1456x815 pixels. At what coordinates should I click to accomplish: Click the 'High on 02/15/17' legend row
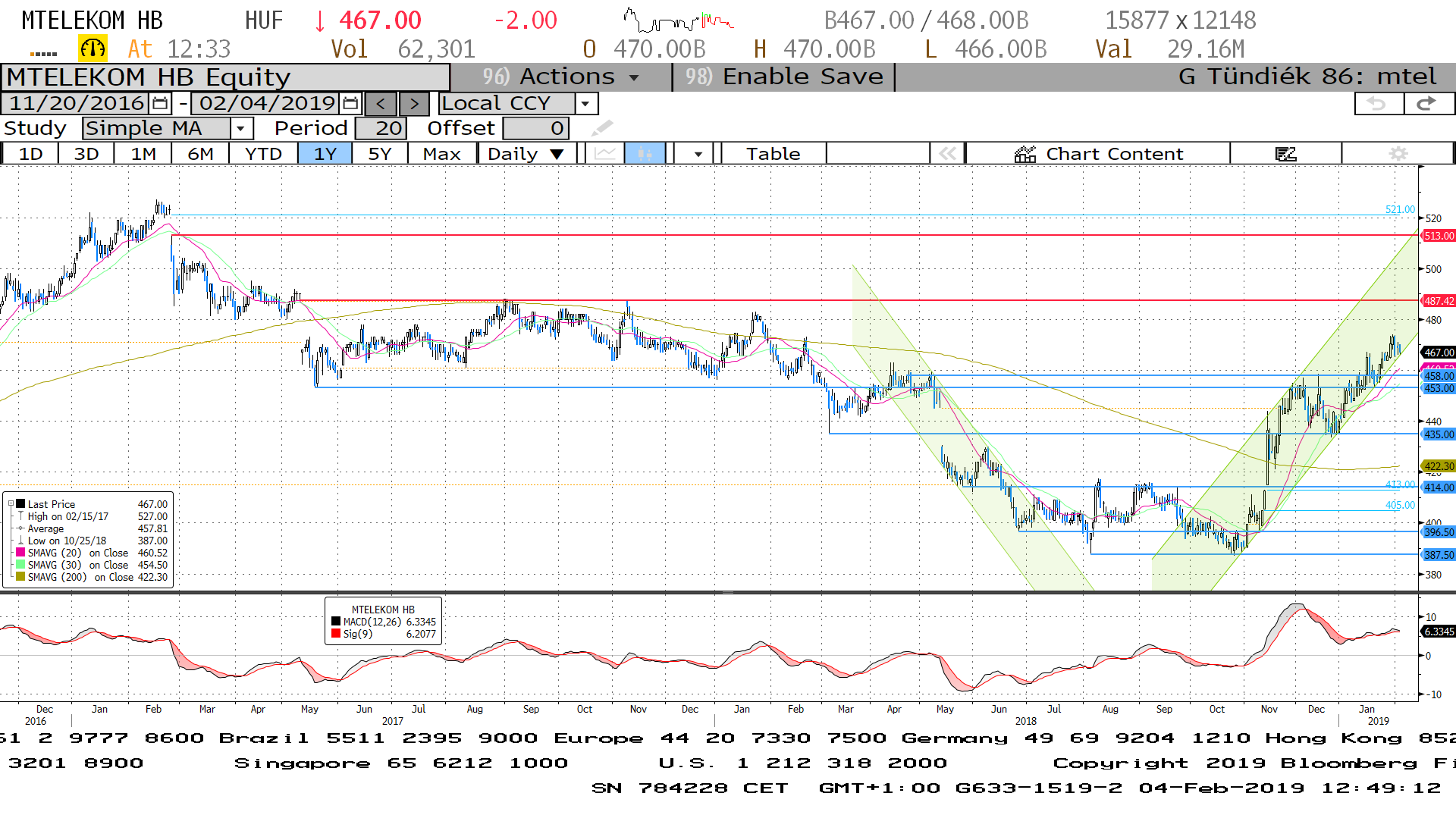point(92,516)
